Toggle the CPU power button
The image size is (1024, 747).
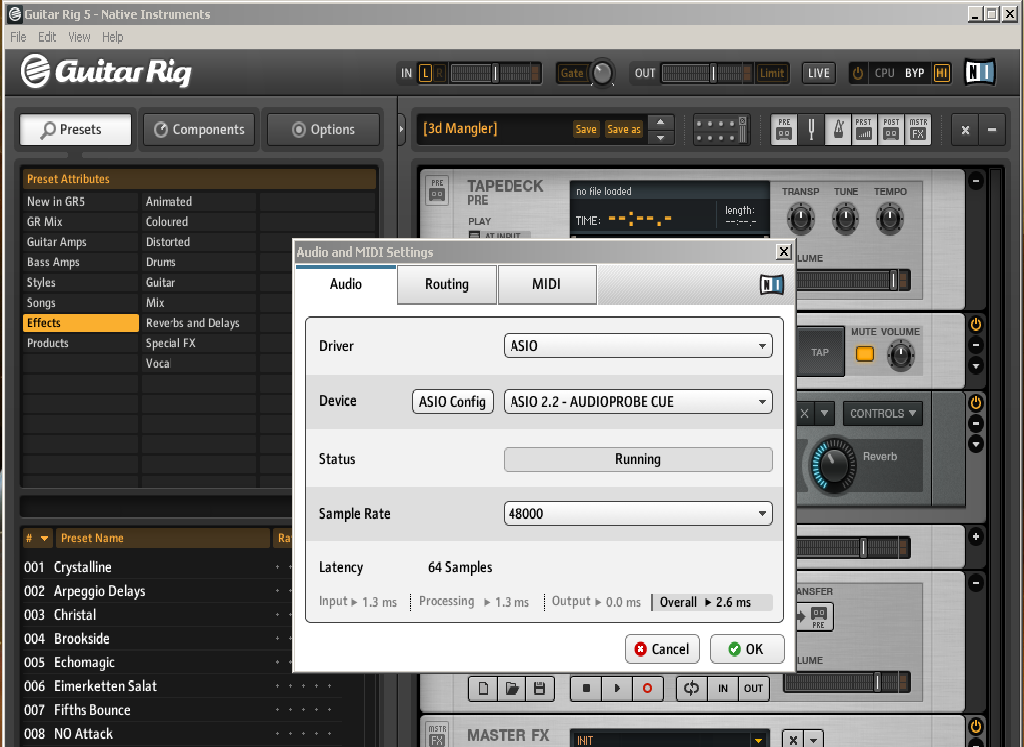tap(858, 73)
